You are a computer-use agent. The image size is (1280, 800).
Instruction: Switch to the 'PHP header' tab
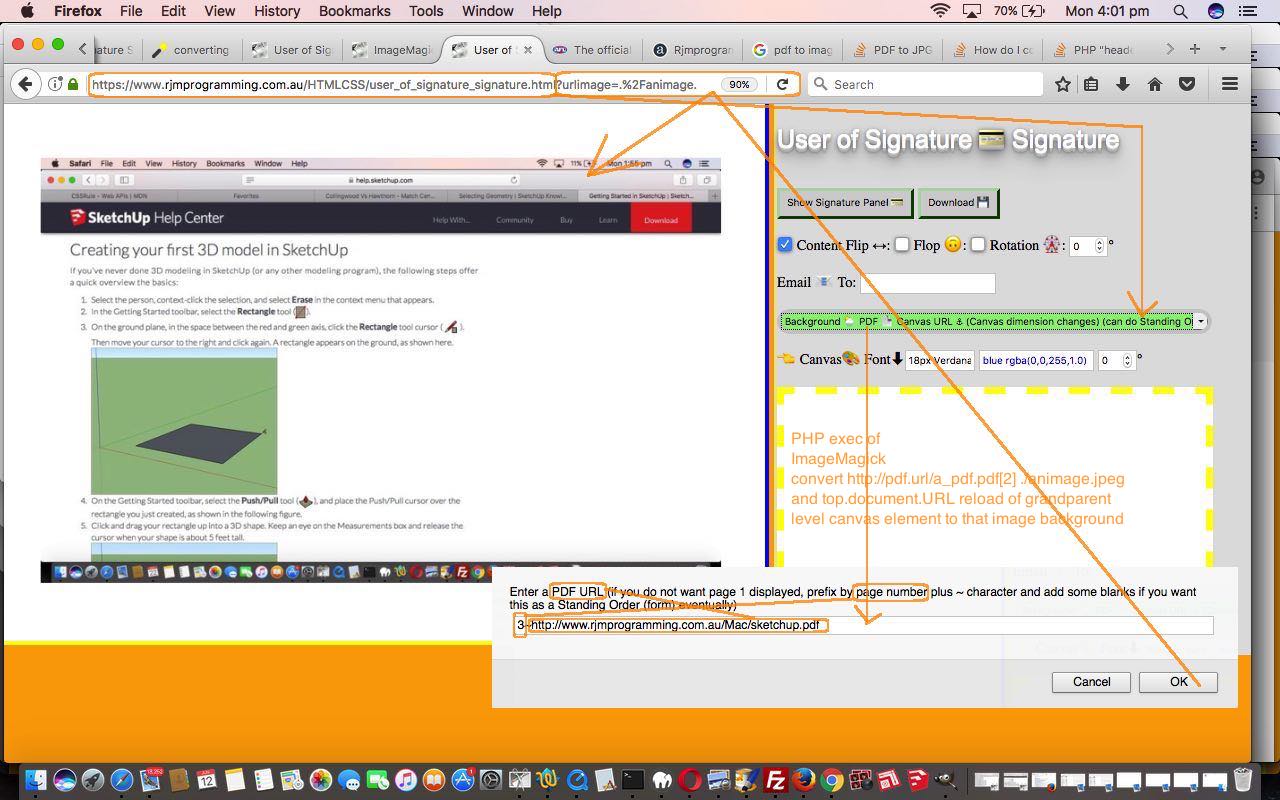[1092, 49]
